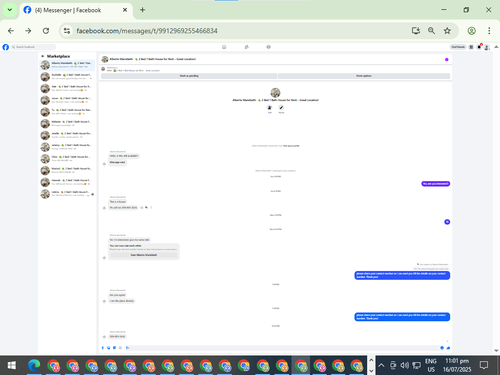Select the Messenger | Facebook tab

(x=76, y=10)
